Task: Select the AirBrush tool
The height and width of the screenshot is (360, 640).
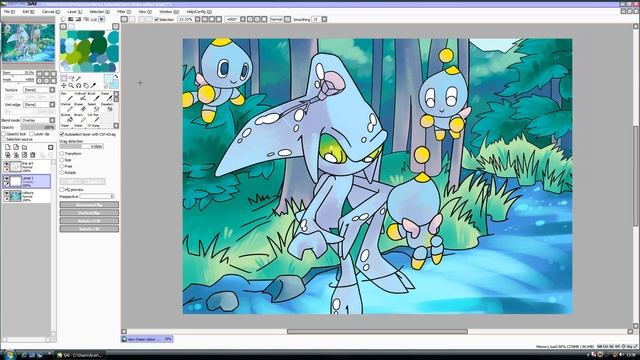Action: pos(80,97)
